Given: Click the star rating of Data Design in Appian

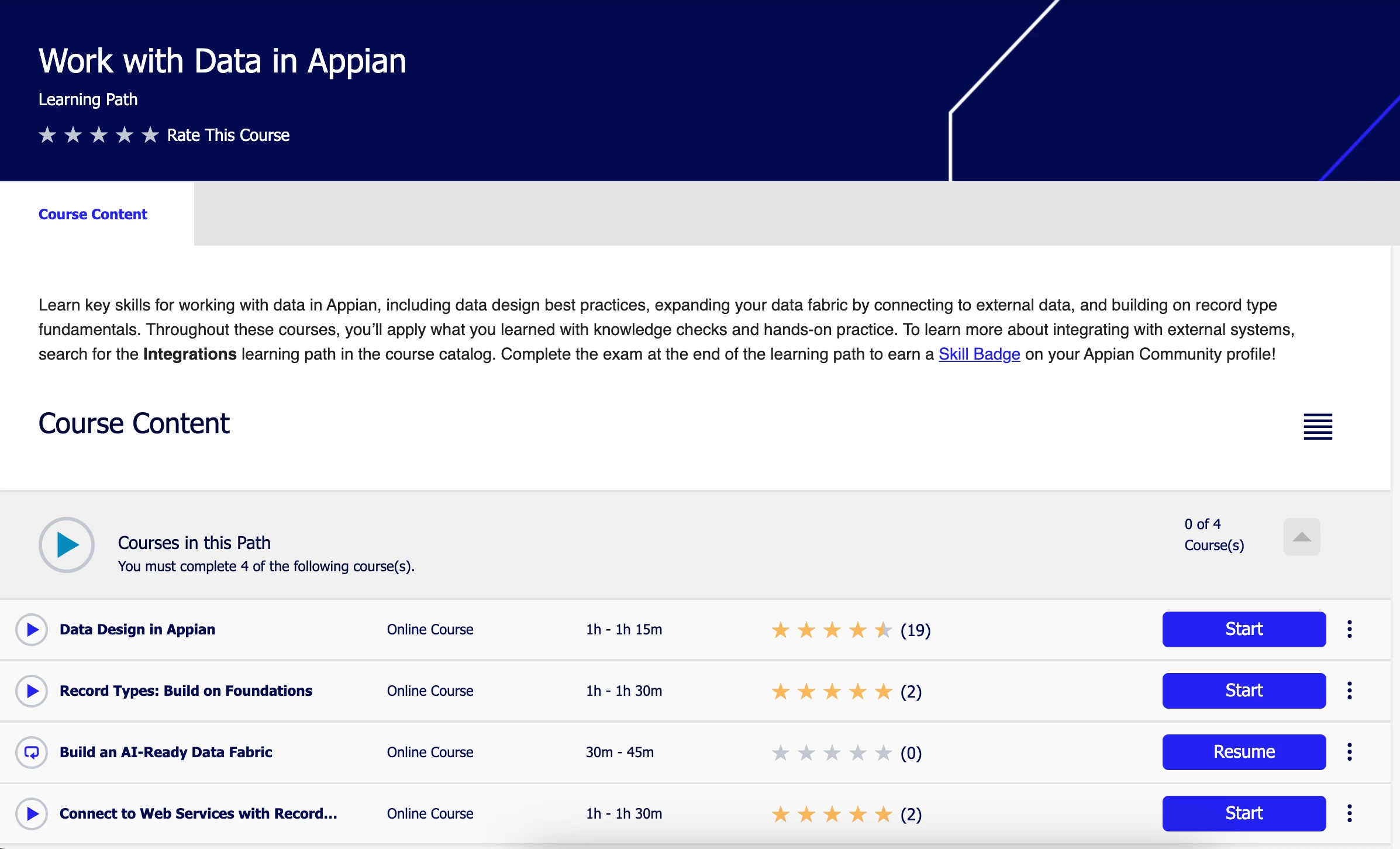Looking at the screenshot, I should click(x=832, y=630).
